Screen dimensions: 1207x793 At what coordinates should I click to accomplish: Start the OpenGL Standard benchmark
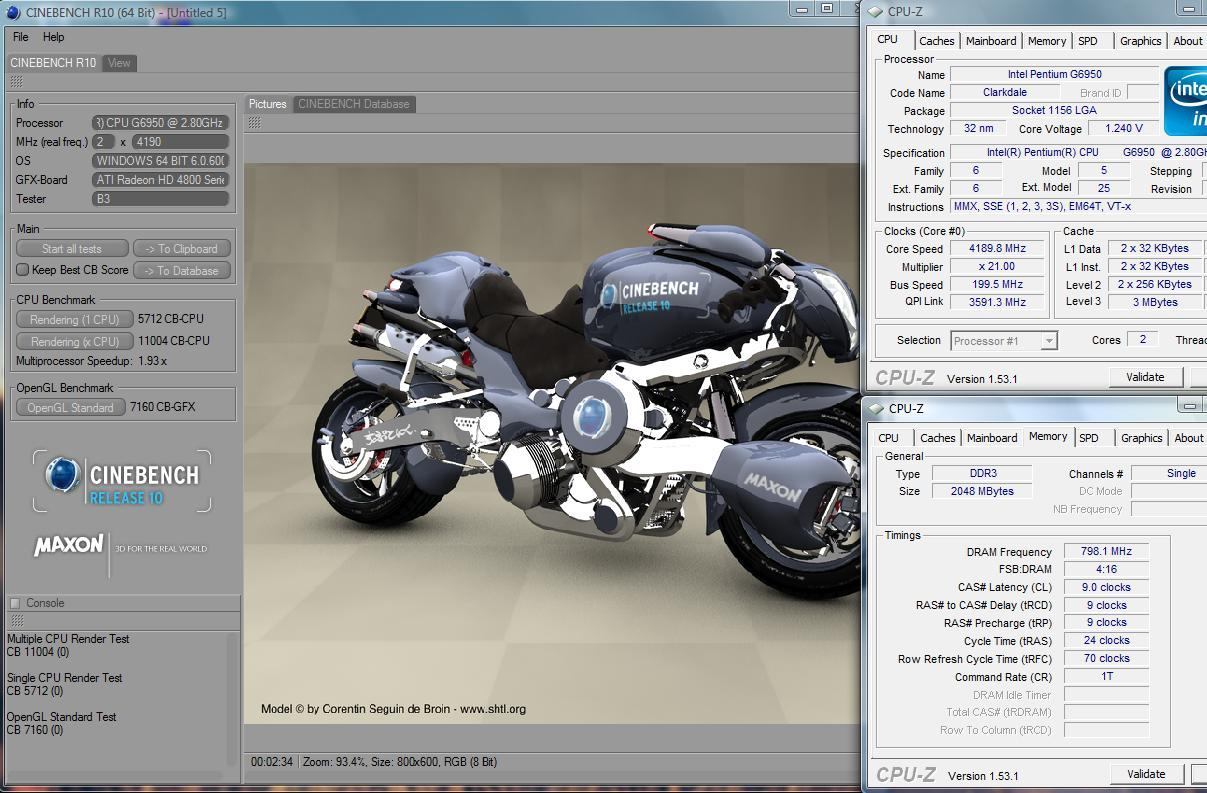click(x=70, y=407)
